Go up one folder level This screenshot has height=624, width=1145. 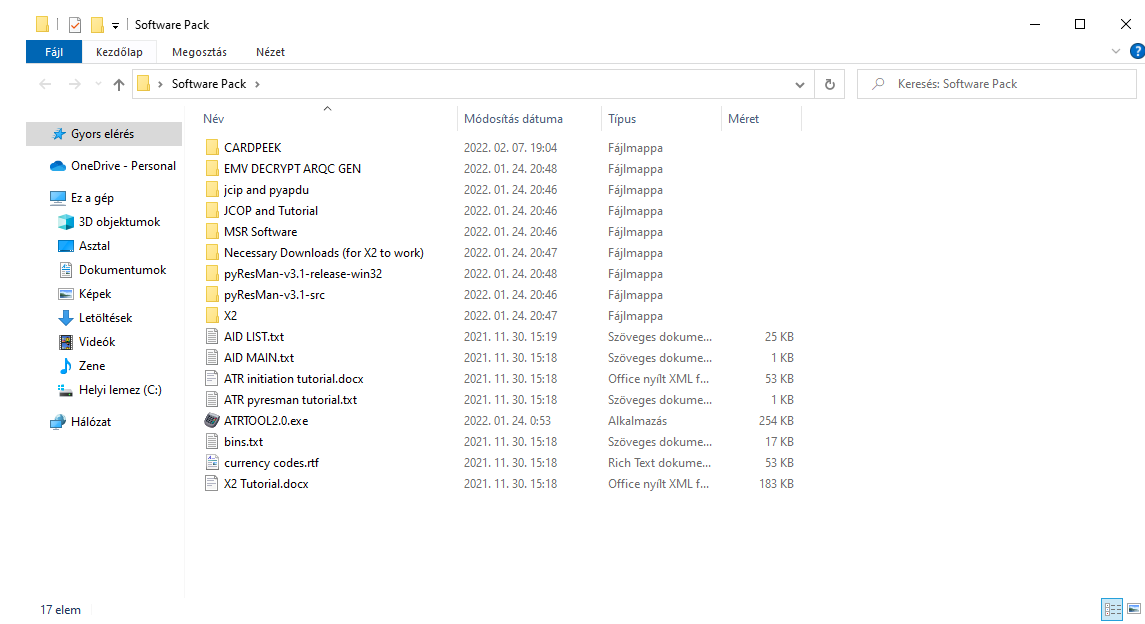click(119, 84)
